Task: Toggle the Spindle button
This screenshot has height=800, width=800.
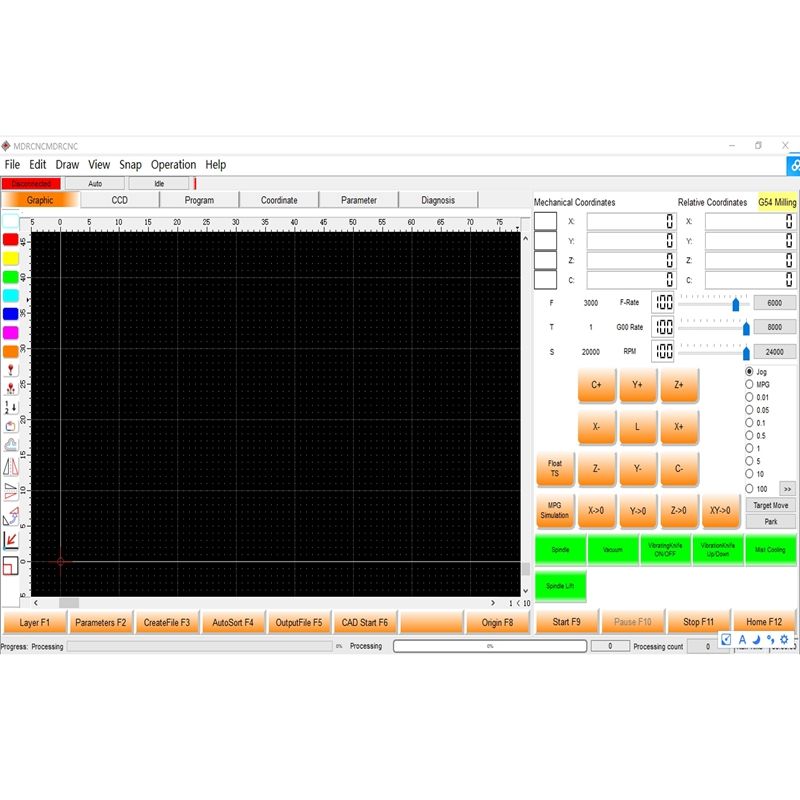Action: pyautogui.click(x=560, y=550)
